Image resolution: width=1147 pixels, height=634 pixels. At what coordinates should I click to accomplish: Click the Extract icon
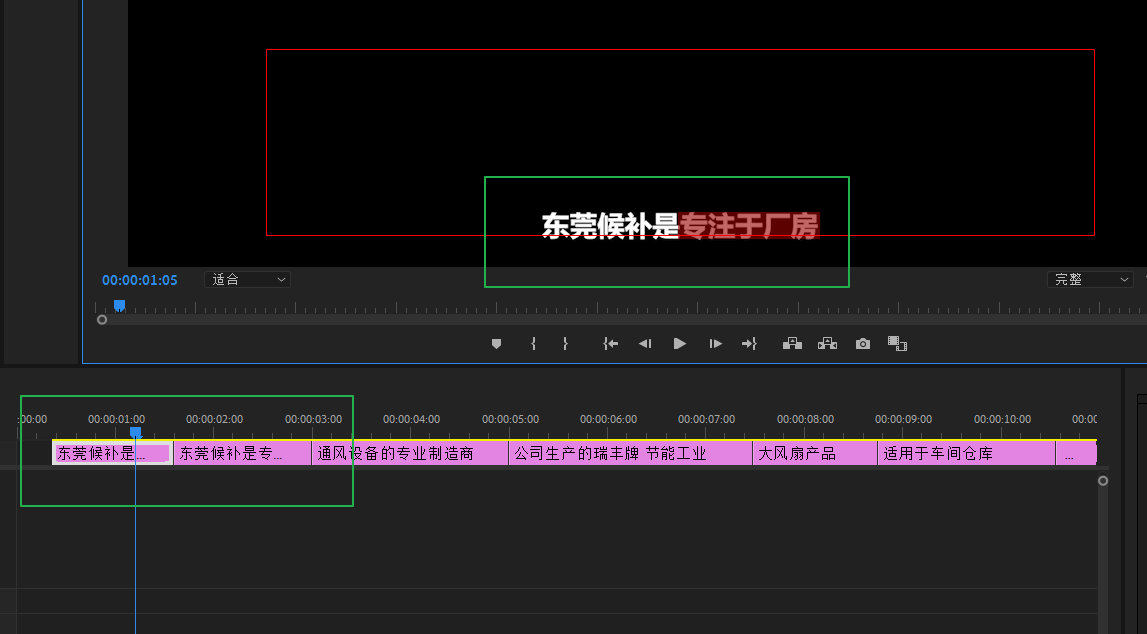pyautogui.click(x=827, y=344)
